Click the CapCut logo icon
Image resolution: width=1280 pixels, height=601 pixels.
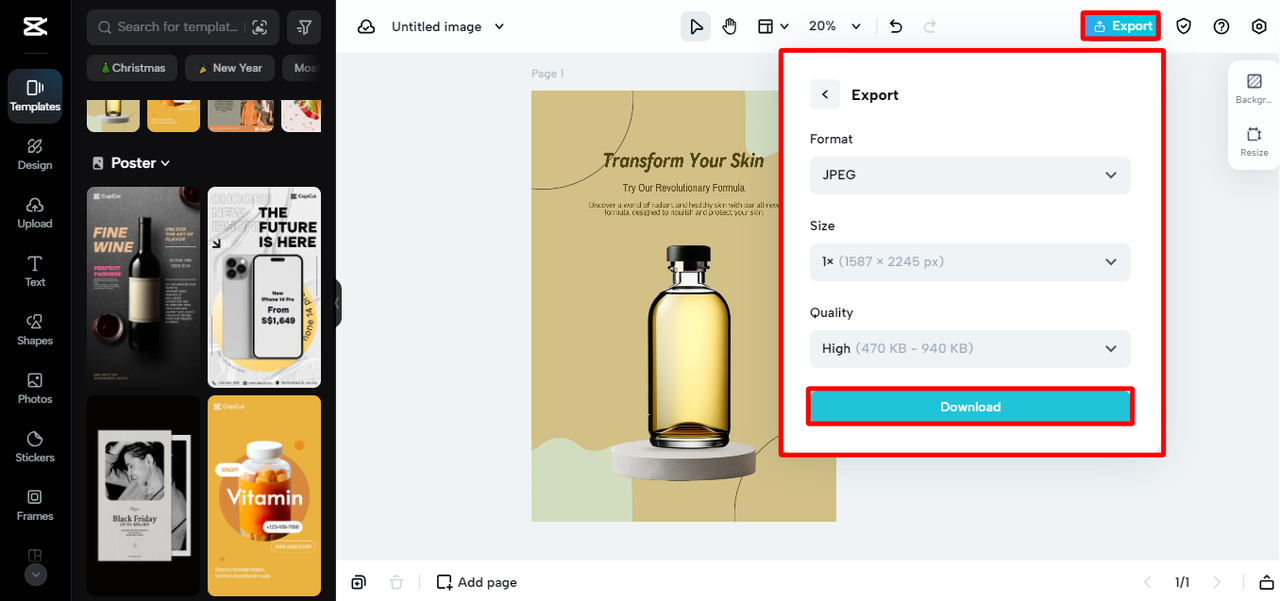pos(34,27)
